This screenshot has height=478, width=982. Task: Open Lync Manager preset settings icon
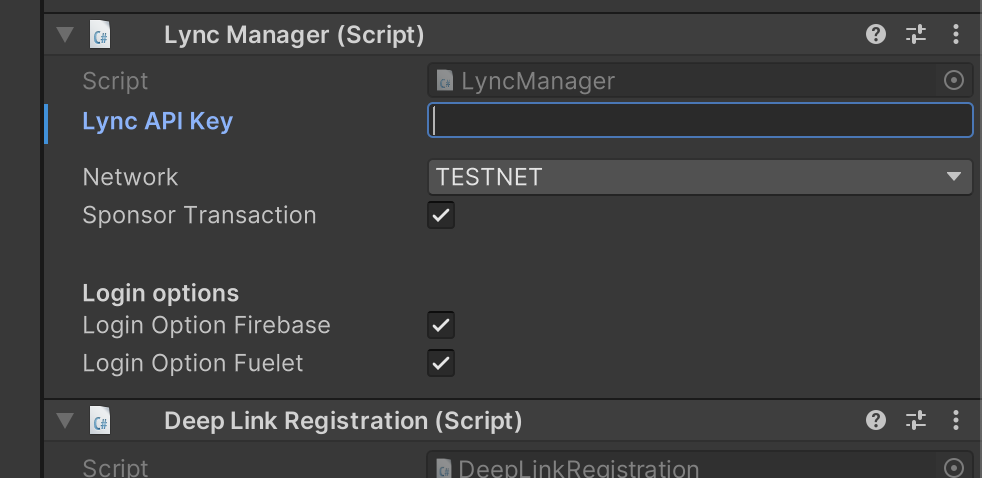[916, 34]
